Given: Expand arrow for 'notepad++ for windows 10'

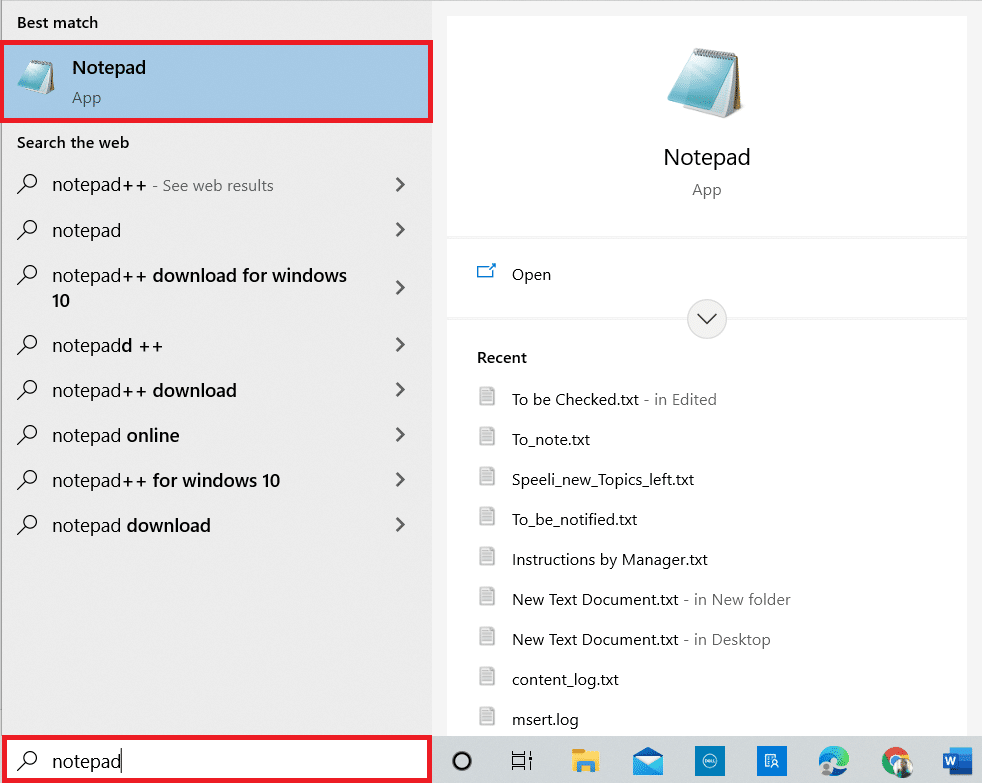Looking at the screenshot, I should pos(400,480).
